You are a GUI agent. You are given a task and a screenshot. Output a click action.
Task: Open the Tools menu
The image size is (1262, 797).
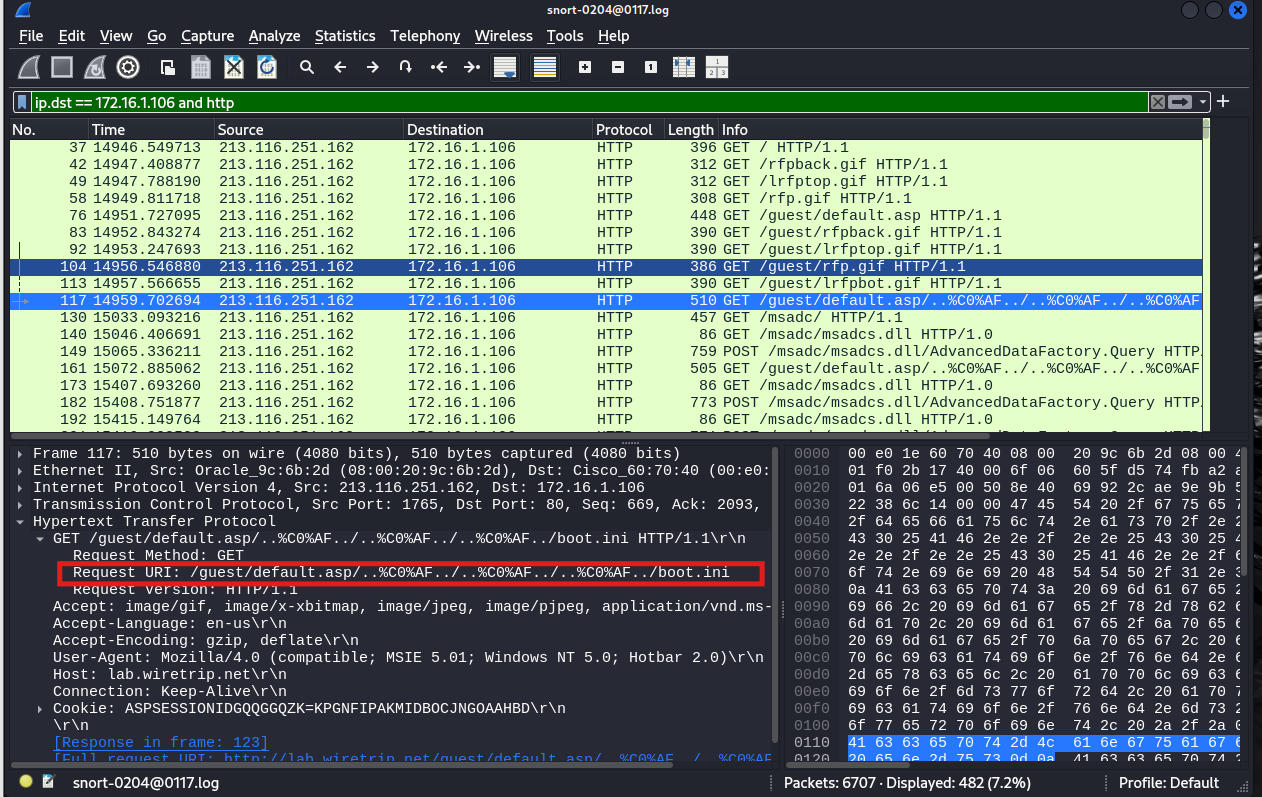tap(565, 36)
